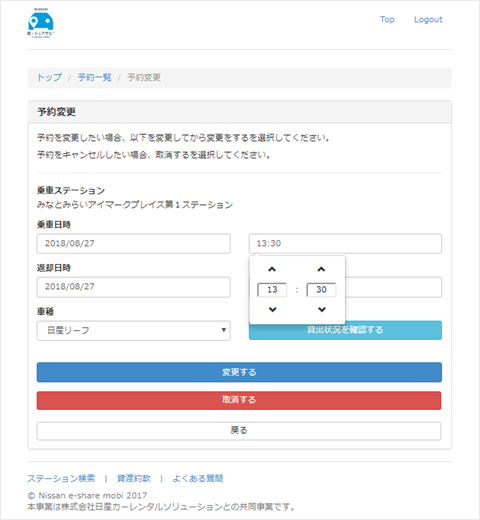Click the pickup time field showing 13:30
Viewport: 480px width, 520px height.
(x=345, y=244)
